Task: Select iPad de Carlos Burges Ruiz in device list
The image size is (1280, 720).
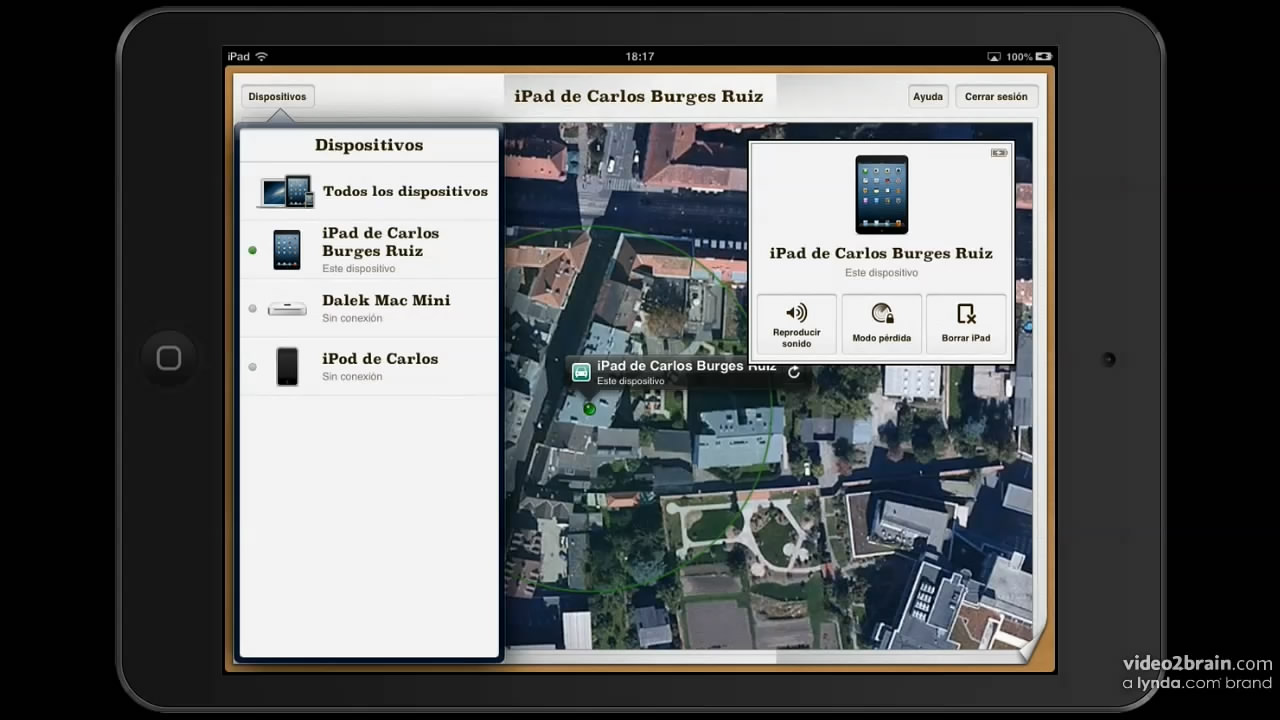Action: coord(369,250)
